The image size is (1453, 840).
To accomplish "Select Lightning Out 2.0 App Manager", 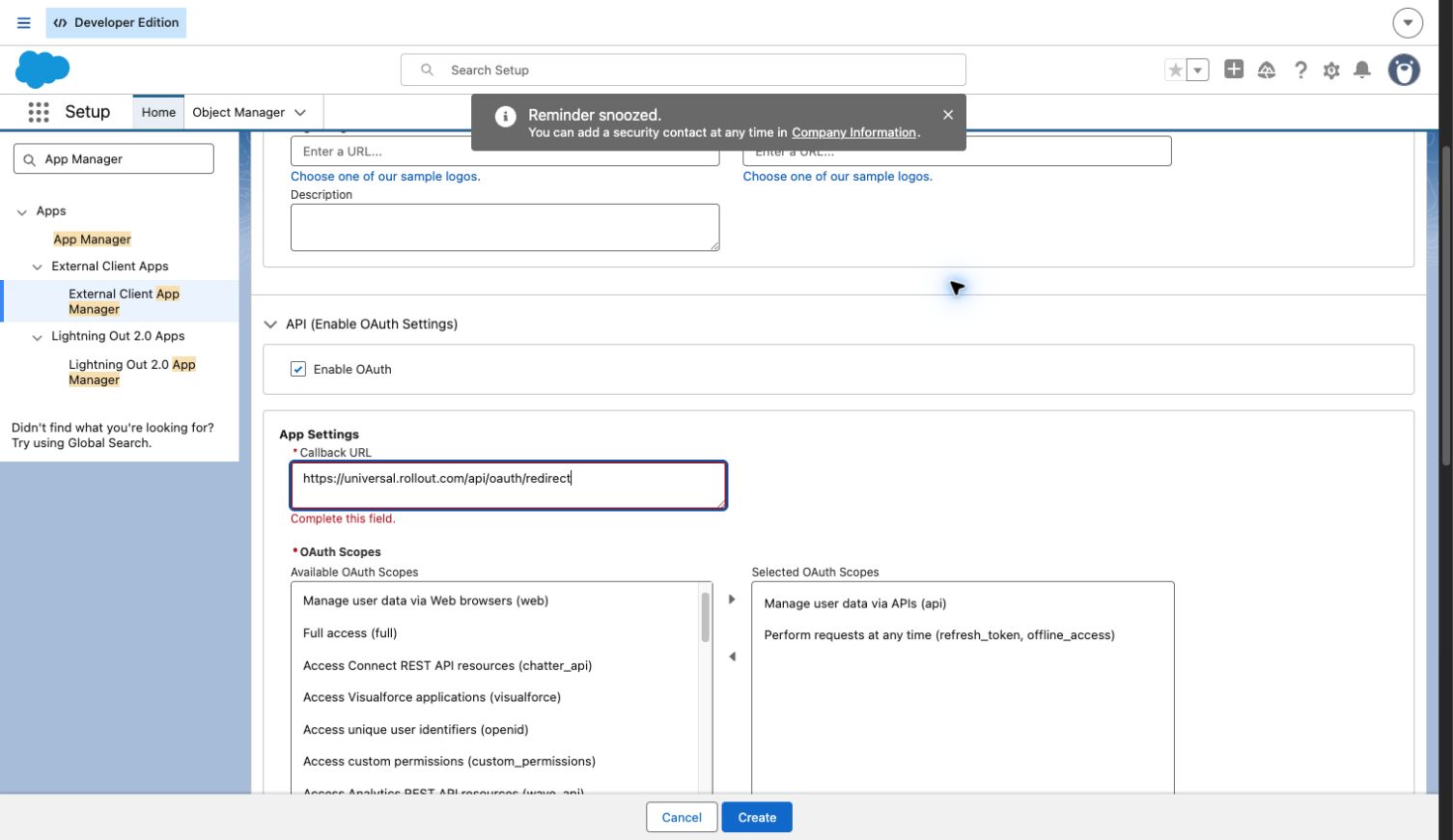I will pos(132,372).
